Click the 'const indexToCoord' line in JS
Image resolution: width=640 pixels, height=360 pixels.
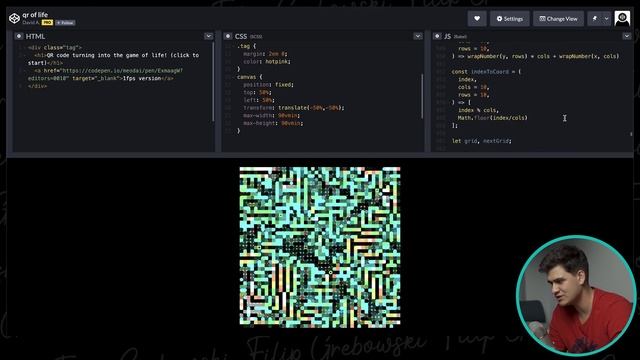[x=486, y=71]
